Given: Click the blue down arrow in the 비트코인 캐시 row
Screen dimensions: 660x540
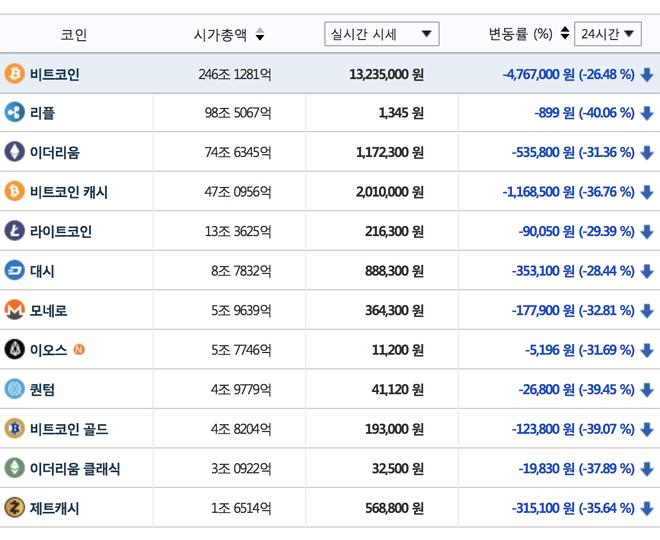Looking at the screenshot, I should (x=647, y=192).
